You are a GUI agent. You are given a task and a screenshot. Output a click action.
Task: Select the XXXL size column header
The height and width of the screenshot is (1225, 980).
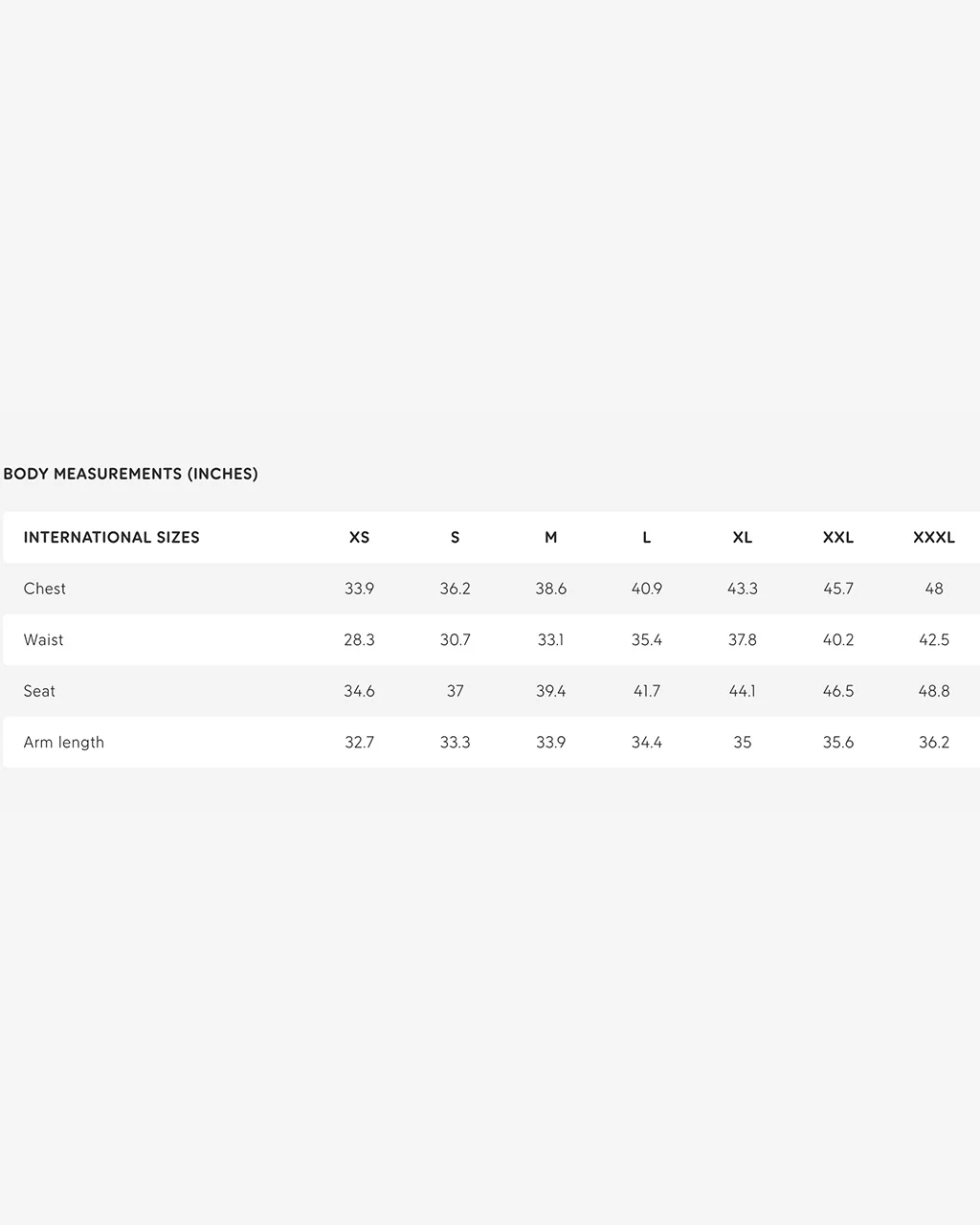click(x=934, y=537)
